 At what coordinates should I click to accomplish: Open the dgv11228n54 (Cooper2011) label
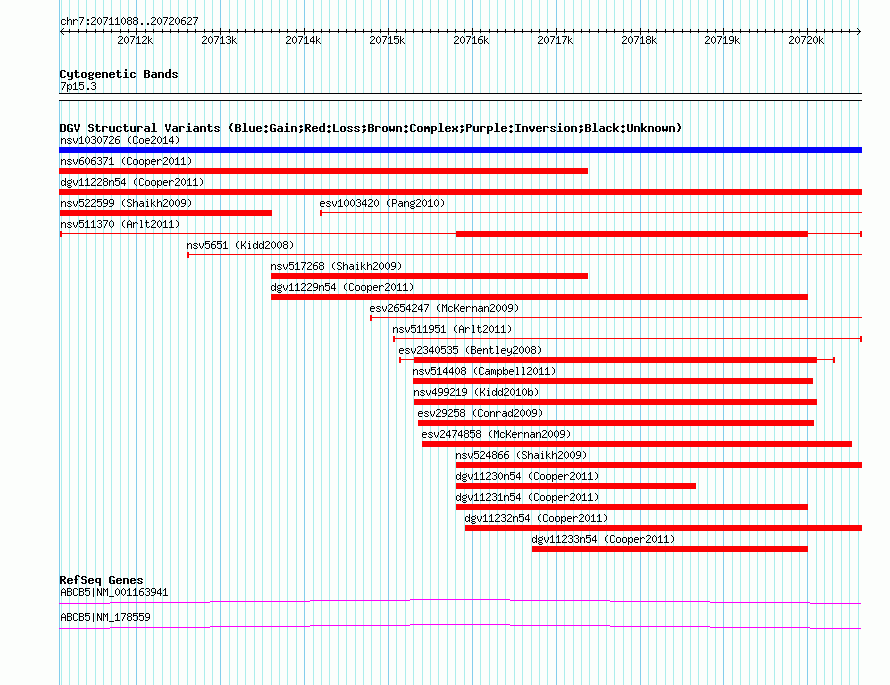[132, 182]
